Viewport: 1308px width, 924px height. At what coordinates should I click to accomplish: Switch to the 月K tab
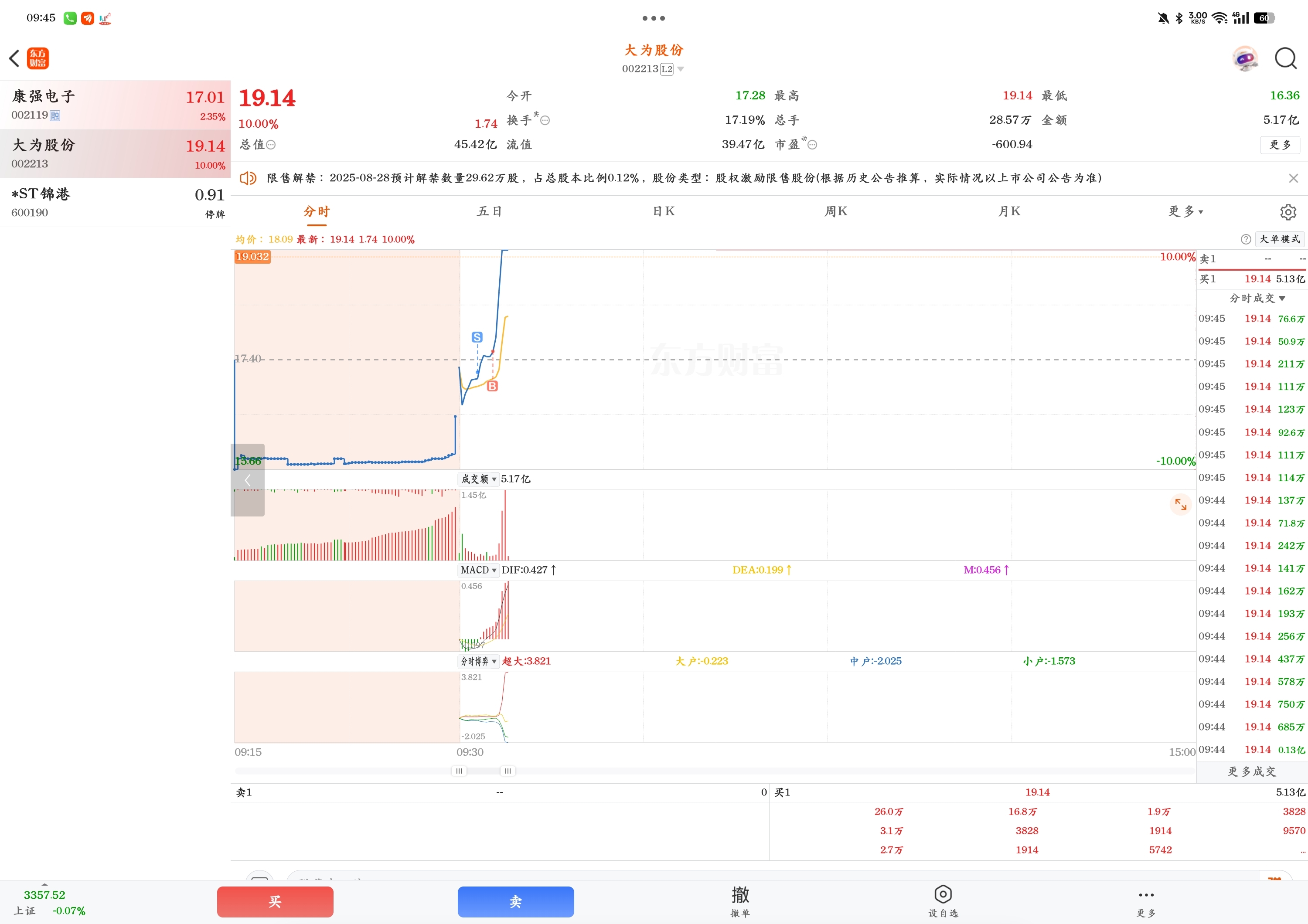tap(1009, 212)
